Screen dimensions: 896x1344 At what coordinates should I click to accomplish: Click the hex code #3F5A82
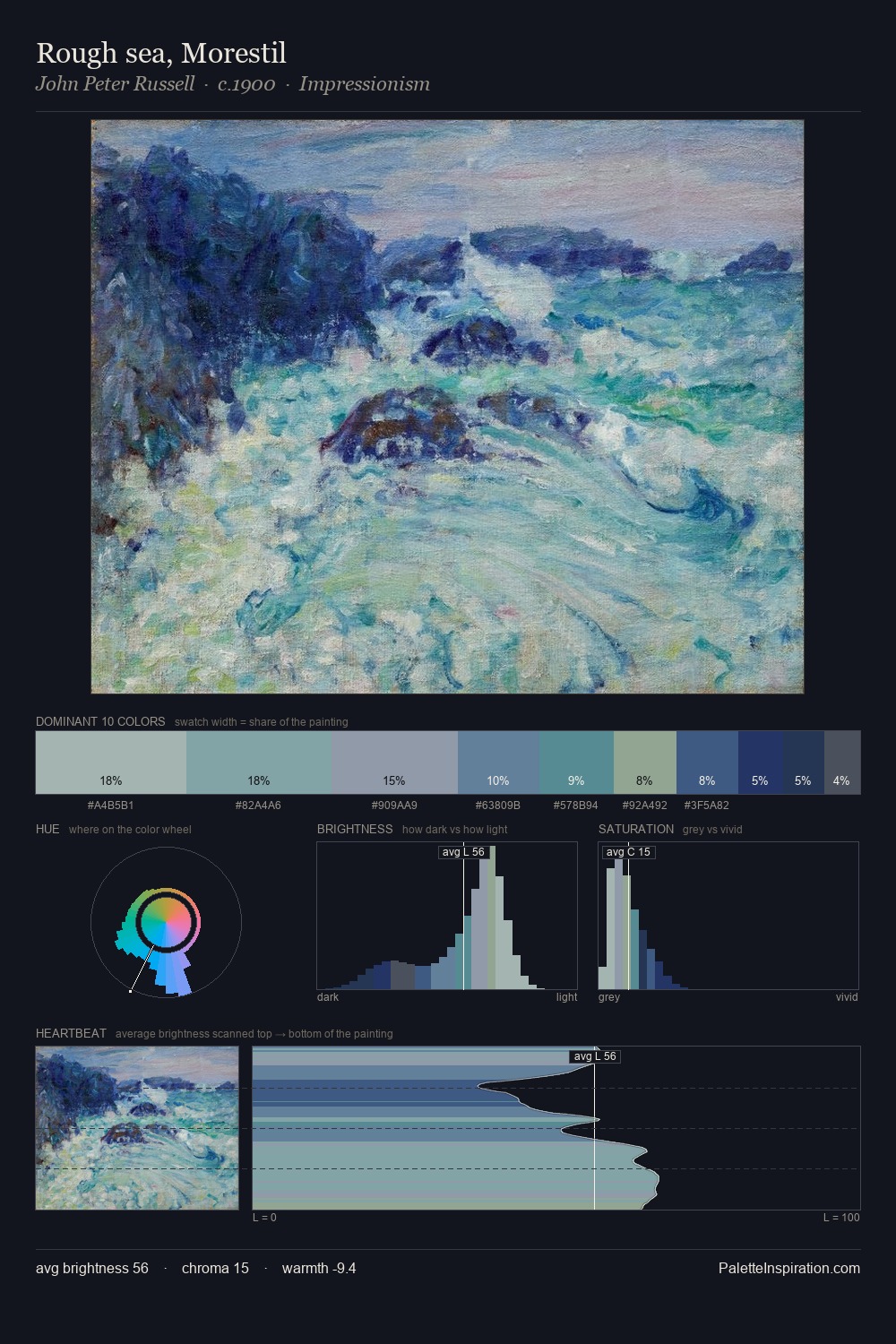click(707, 806)
